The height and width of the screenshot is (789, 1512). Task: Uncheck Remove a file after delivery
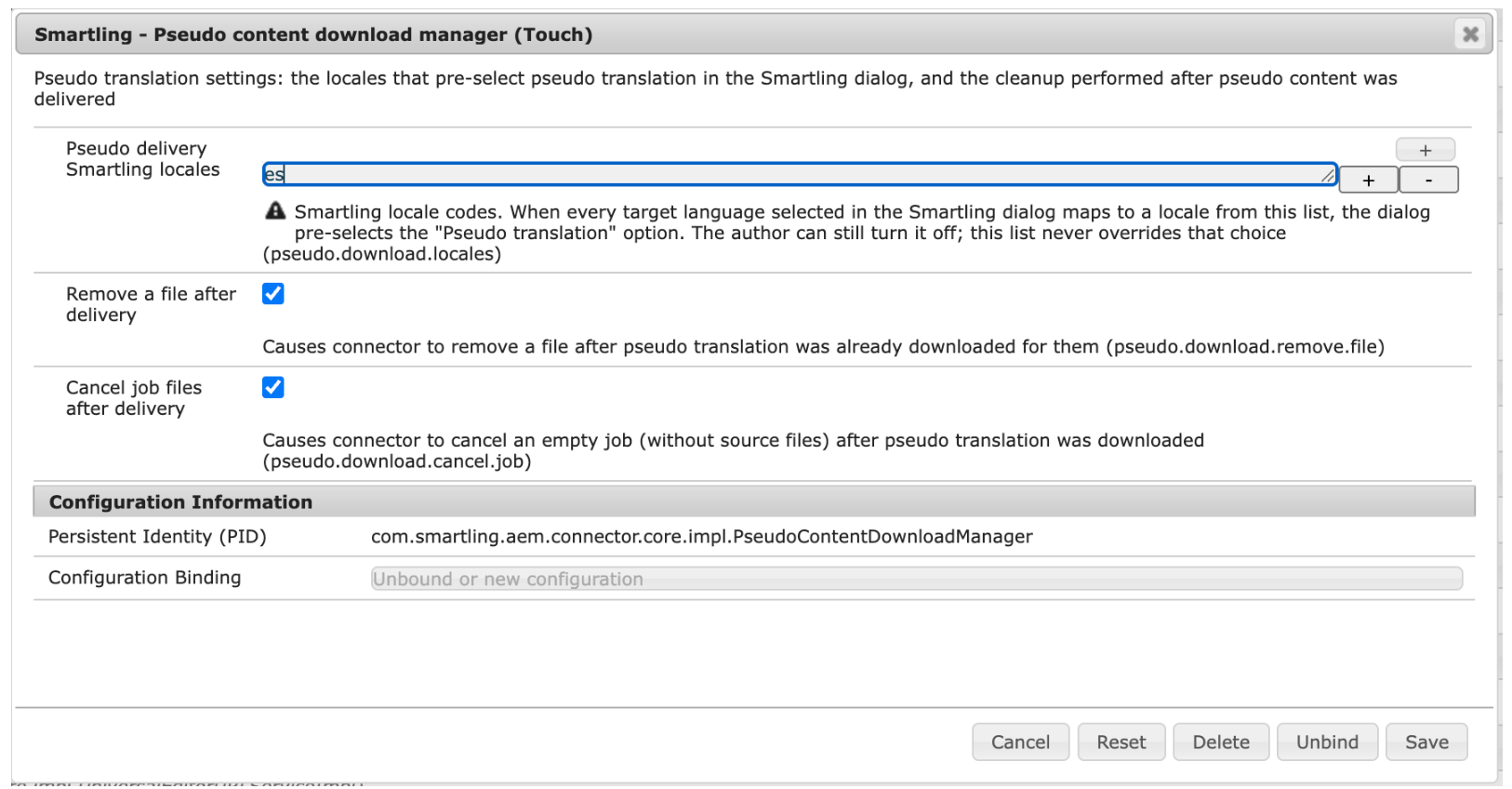coord(273,294)
